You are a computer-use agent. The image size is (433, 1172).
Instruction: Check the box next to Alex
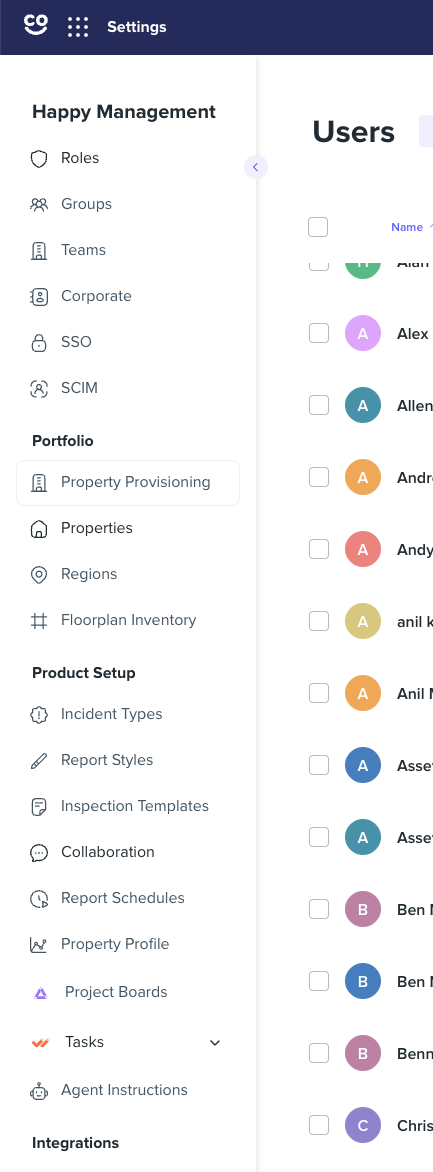(x=319, y=333)
